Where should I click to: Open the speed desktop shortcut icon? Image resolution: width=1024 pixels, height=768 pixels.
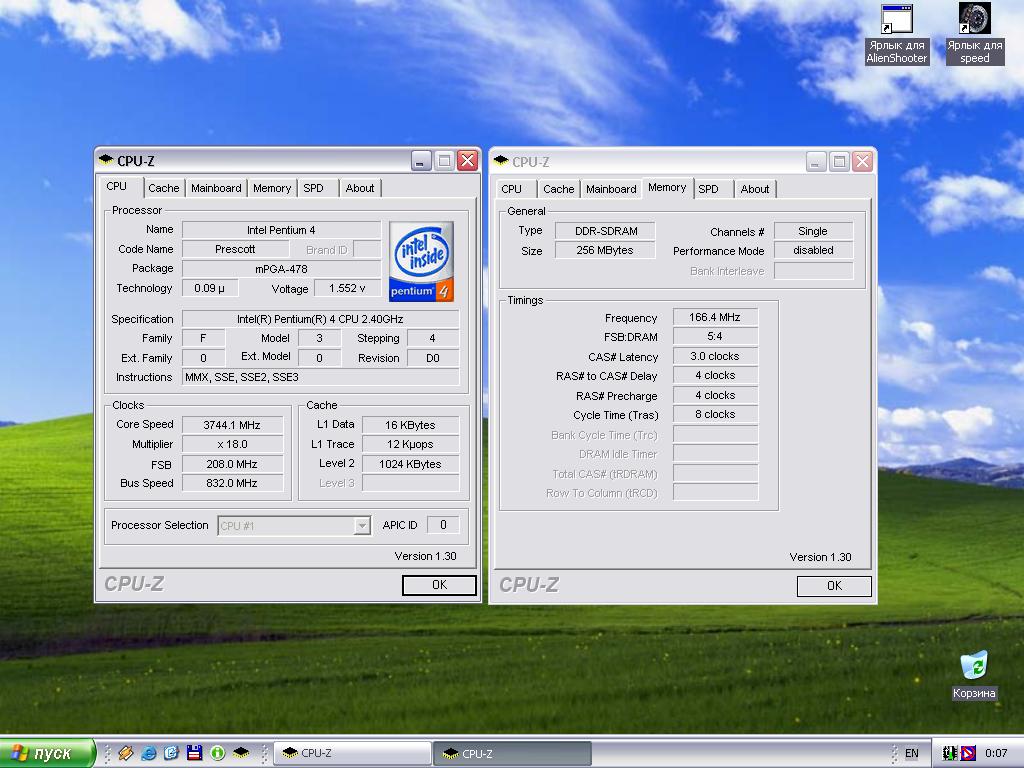(974, 18)
